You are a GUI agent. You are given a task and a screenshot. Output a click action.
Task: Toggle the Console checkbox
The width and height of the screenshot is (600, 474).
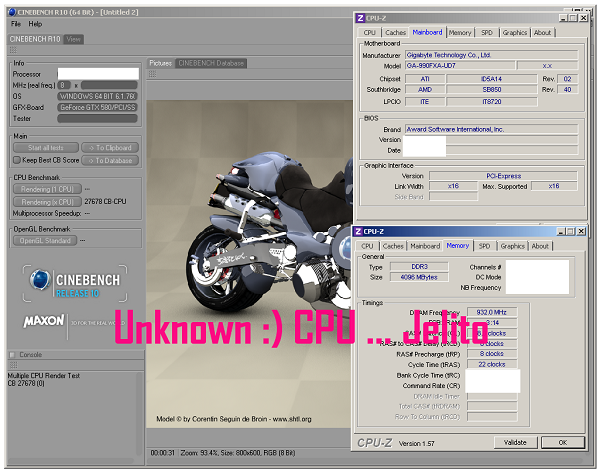[12, 355]
